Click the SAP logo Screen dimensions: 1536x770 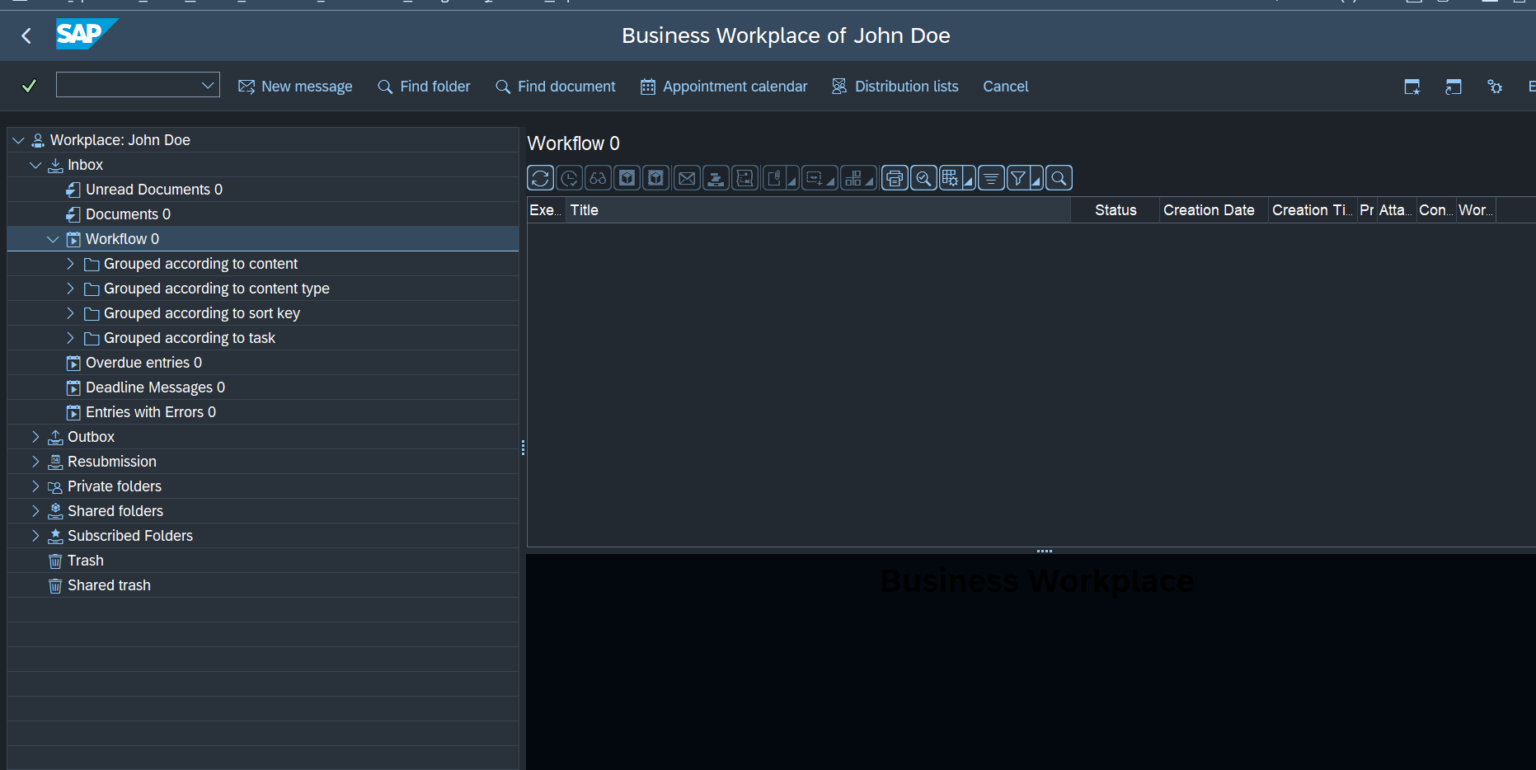pyautogui.click(x=86, y=35)
